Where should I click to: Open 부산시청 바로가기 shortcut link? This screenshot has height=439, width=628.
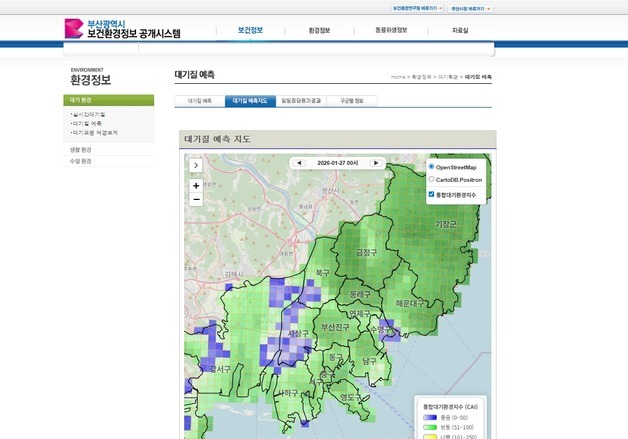[x=471, y=9]
